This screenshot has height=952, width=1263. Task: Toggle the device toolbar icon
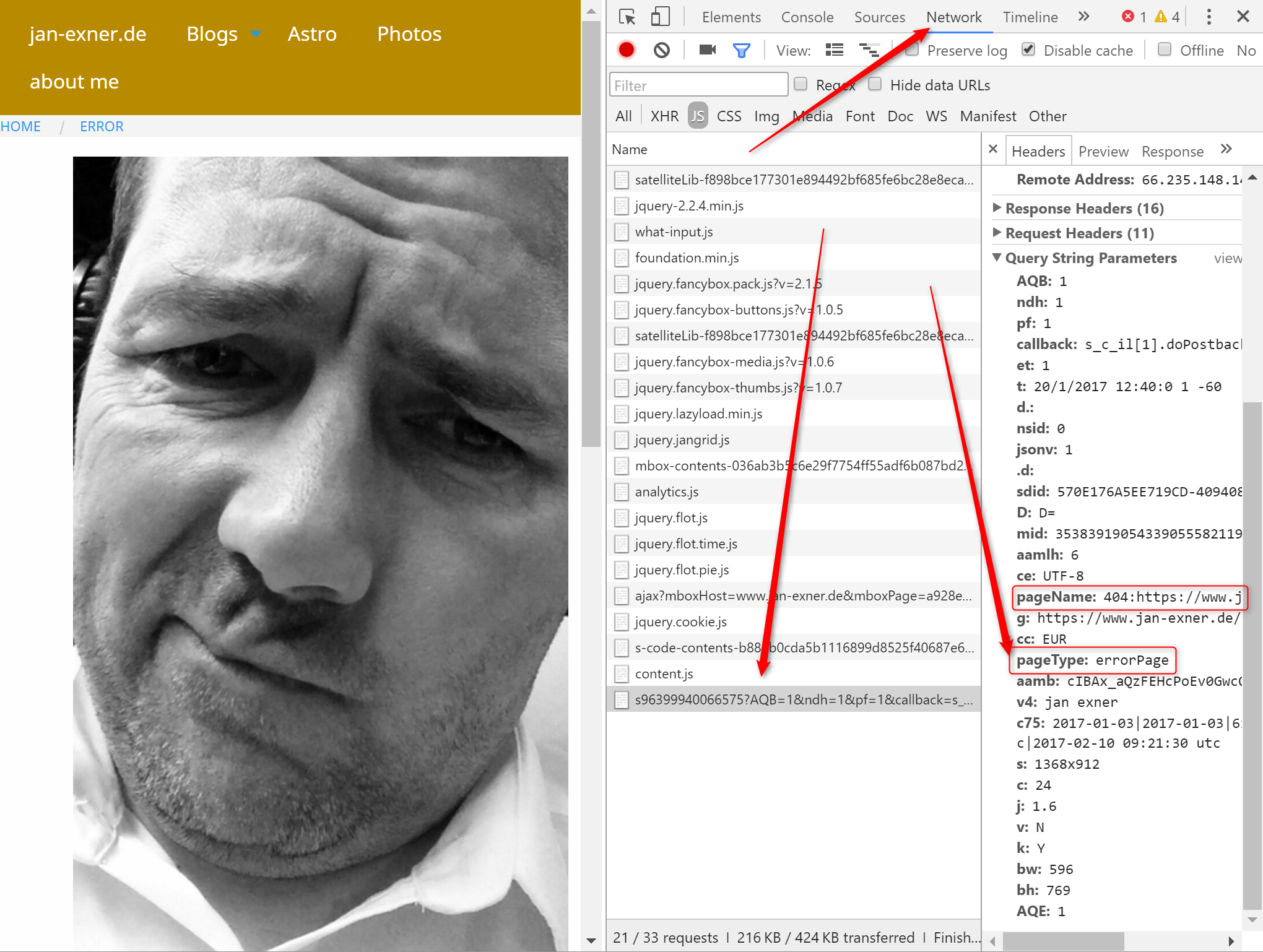660,17
